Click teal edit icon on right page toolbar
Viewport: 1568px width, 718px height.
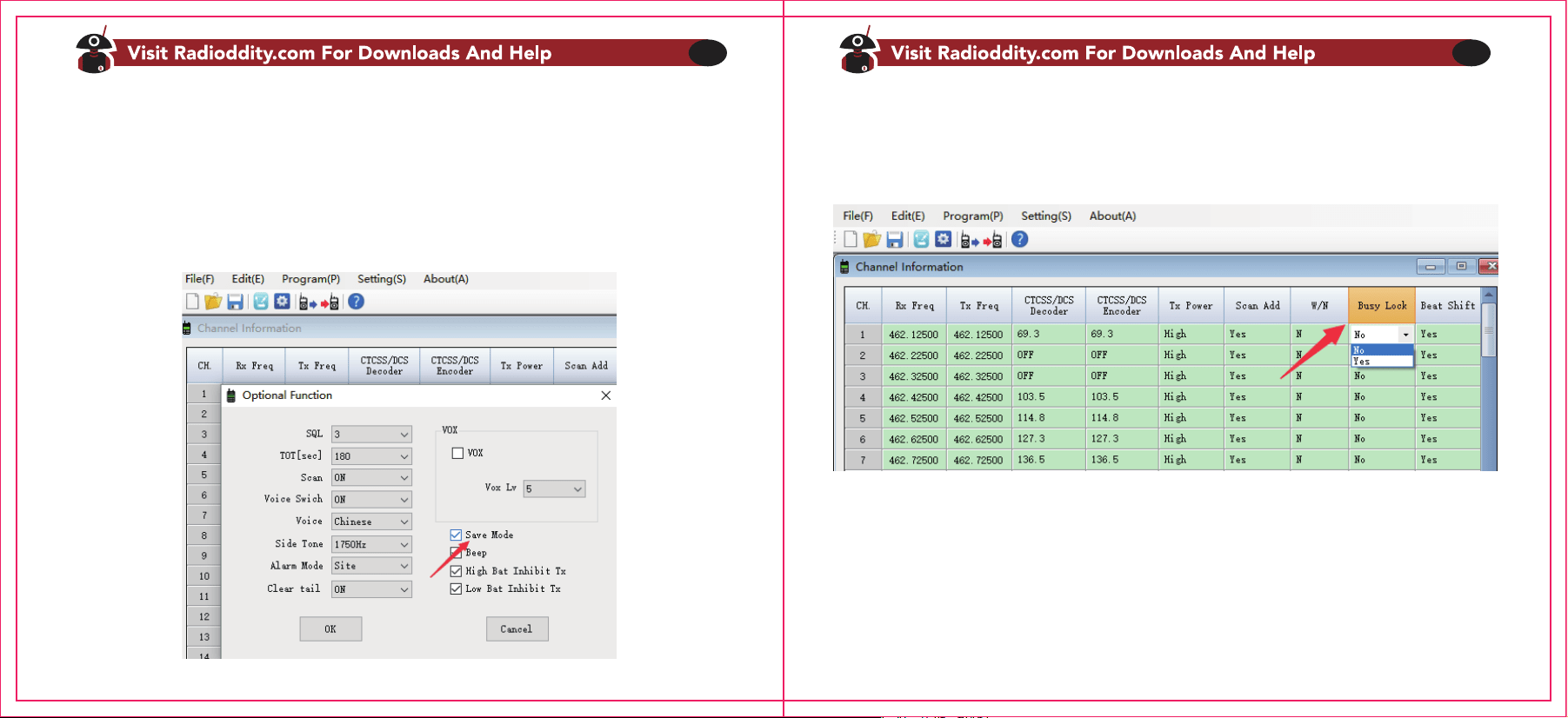pos(921,239)
